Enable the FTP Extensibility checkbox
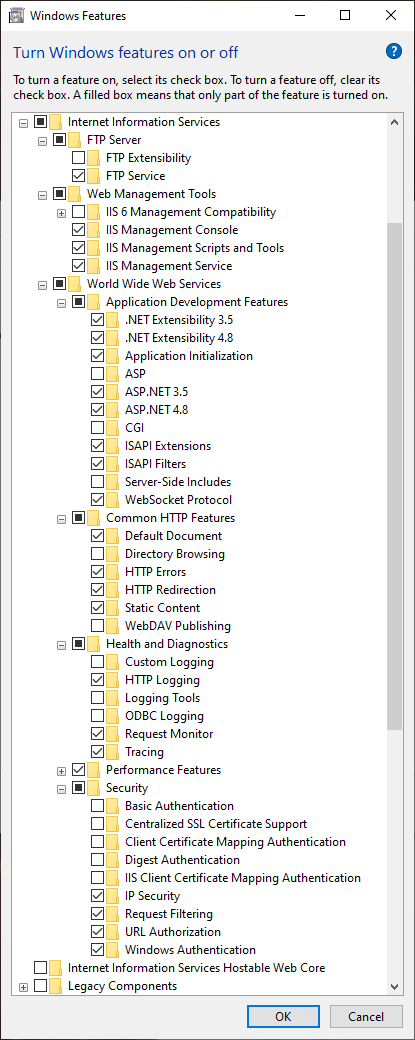This screenshot has width=415, height=1040. point(78,158)
